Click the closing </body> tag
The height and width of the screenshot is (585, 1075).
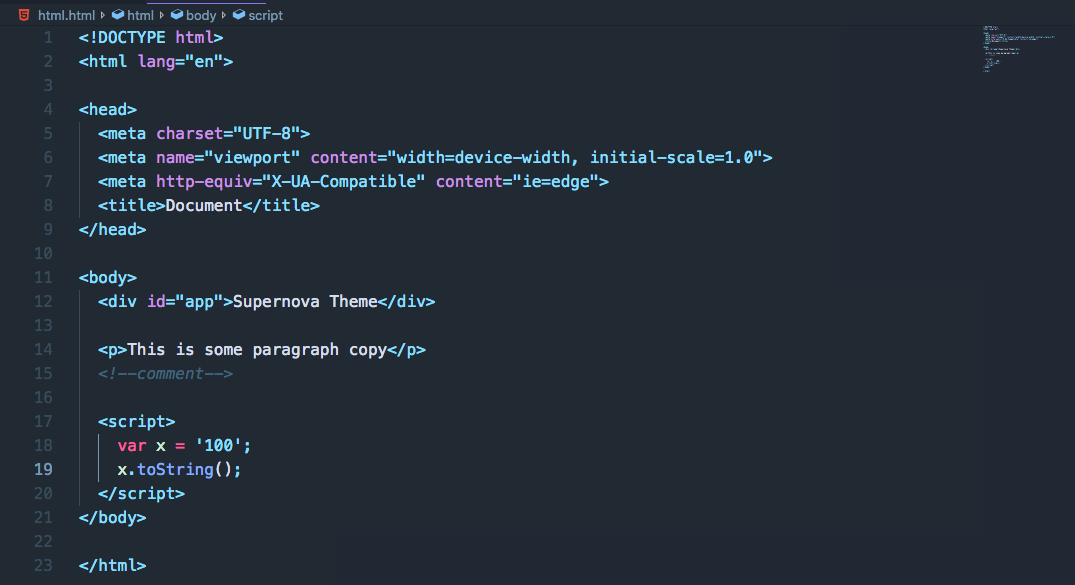pos(112,518)
